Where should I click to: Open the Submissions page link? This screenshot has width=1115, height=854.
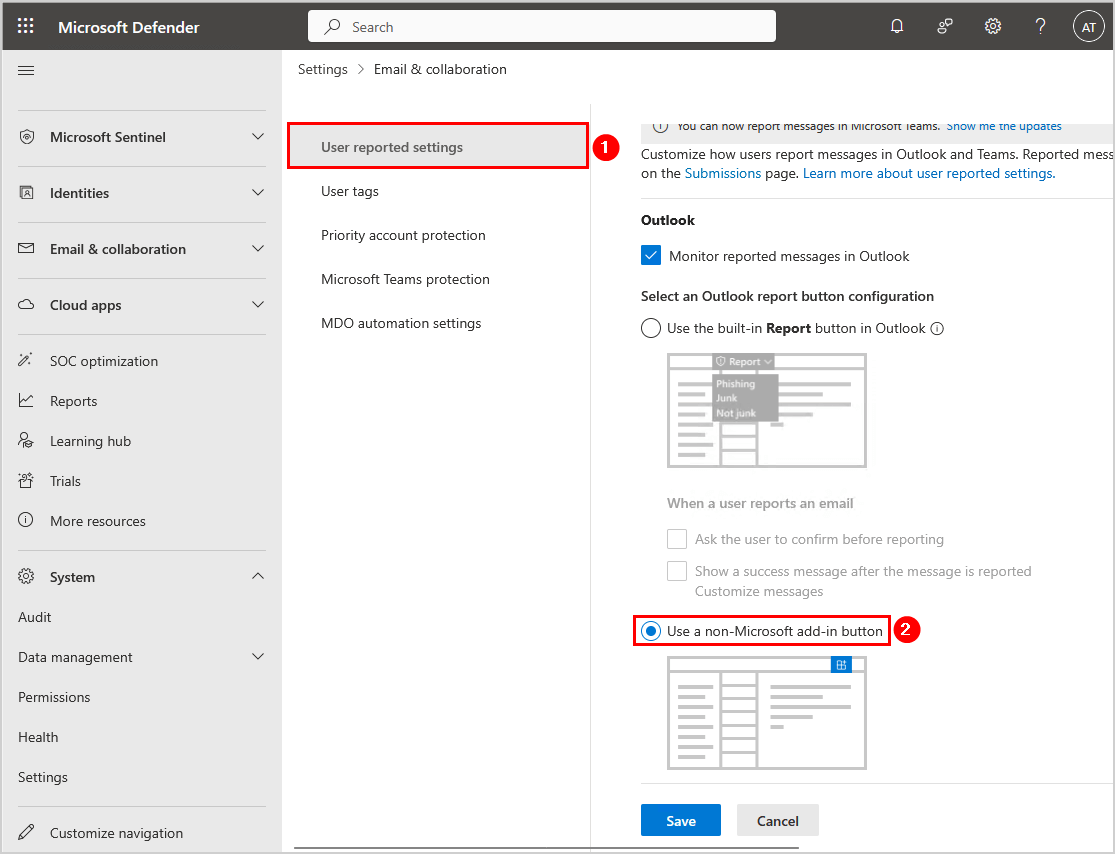pos(723,173)
